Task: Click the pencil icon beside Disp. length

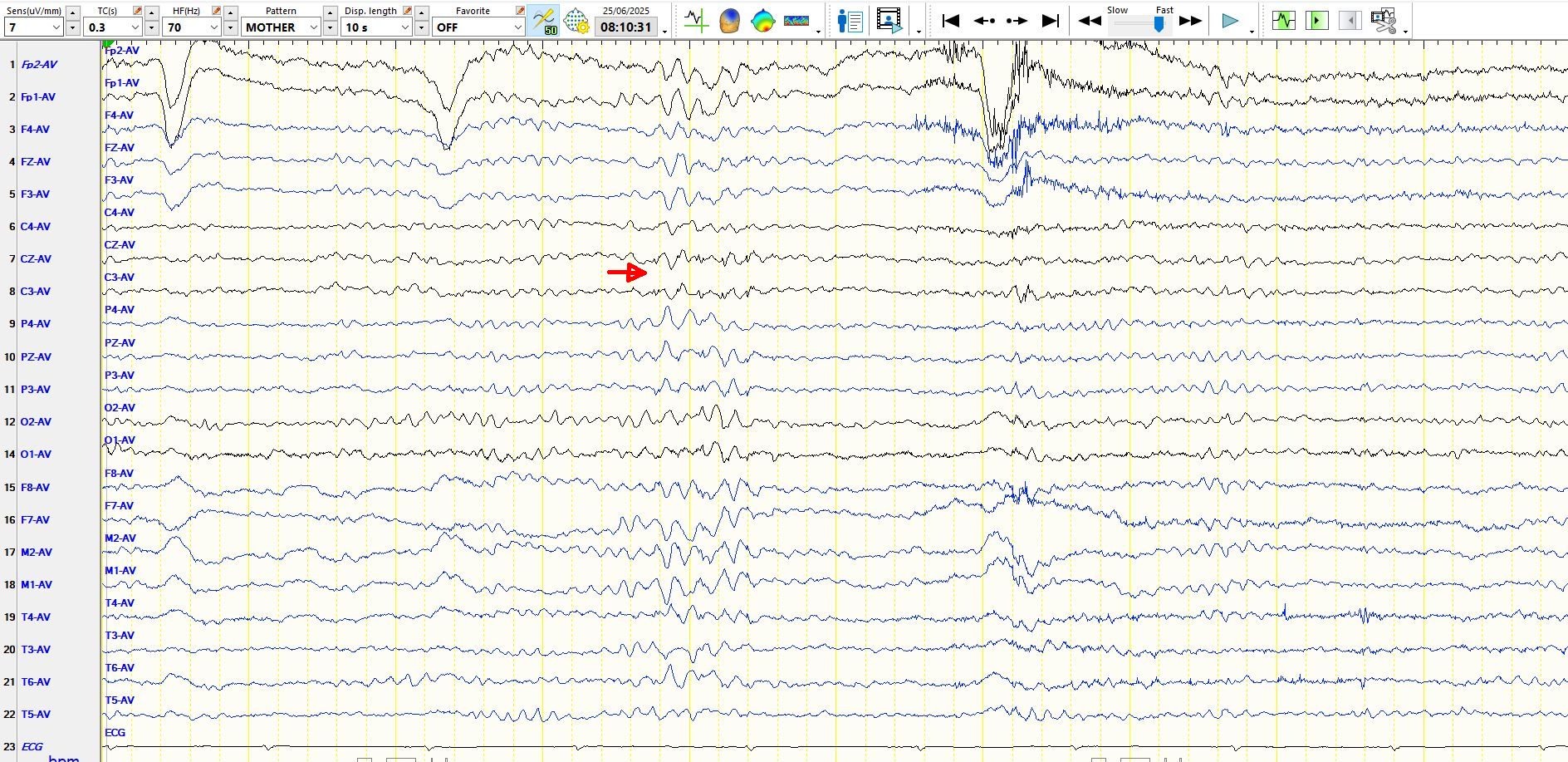Action: click(x=407, y=11)
